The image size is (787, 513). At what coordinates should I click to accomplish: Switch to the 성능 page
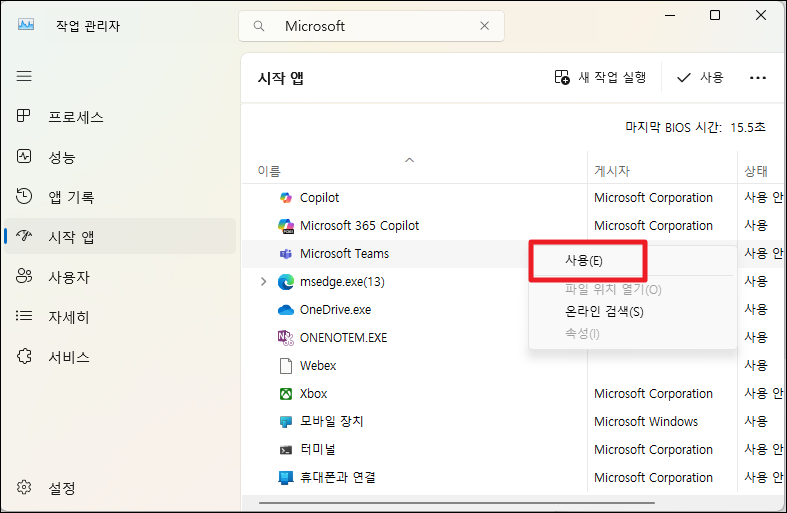point(120,157)
